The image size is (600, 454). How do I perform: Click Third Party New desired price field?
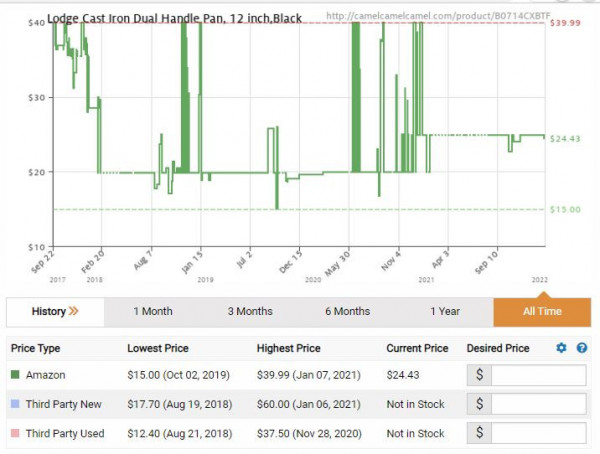point(538,404)
